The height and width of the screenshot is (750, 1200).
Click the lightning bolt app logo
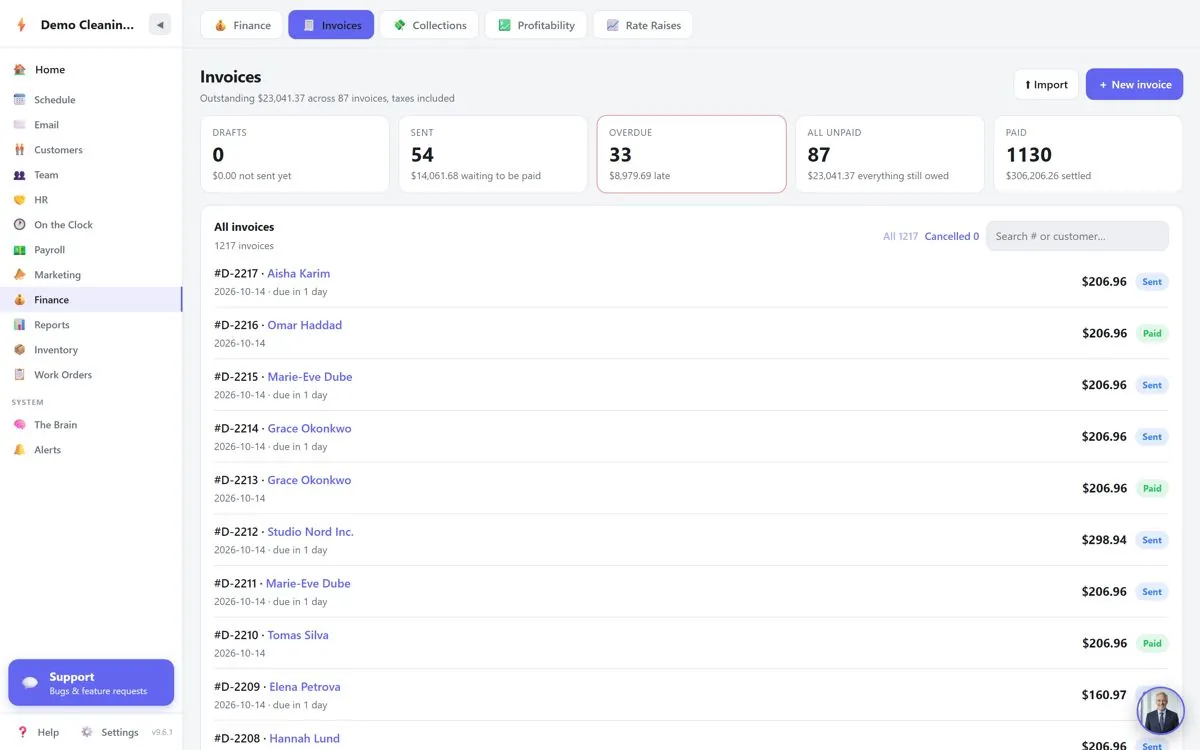[21, 25]
